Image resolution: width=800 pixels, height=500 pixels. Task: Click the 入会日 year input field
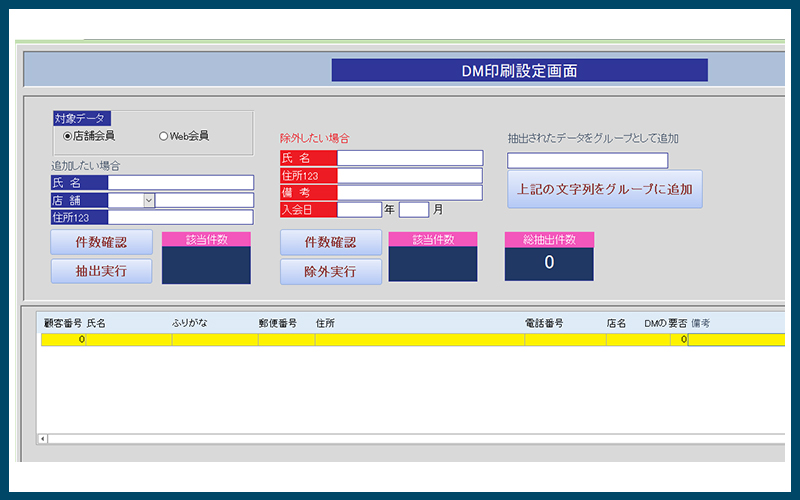(x=359, y=210)
